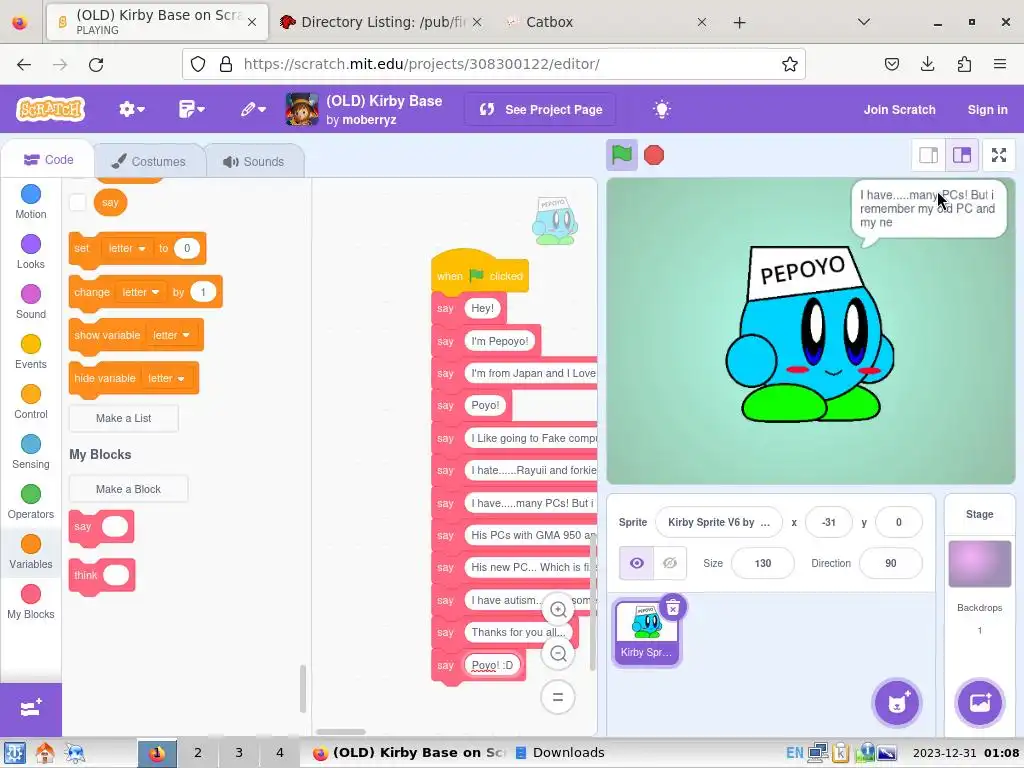1024x768 pixels.
Task: Open letter dropdown in set block
Action: tap(127, 248)
